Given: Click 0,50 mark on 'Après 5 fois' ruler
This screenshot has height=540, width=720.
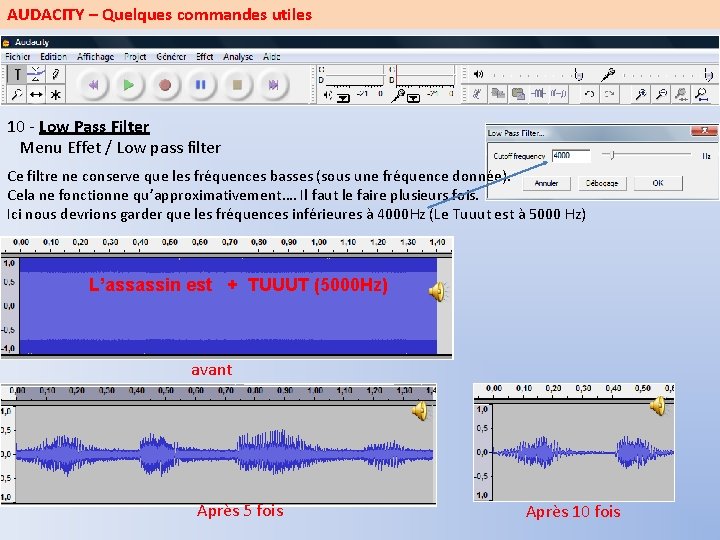Looking at the screenshot, I should coord(166,390).
